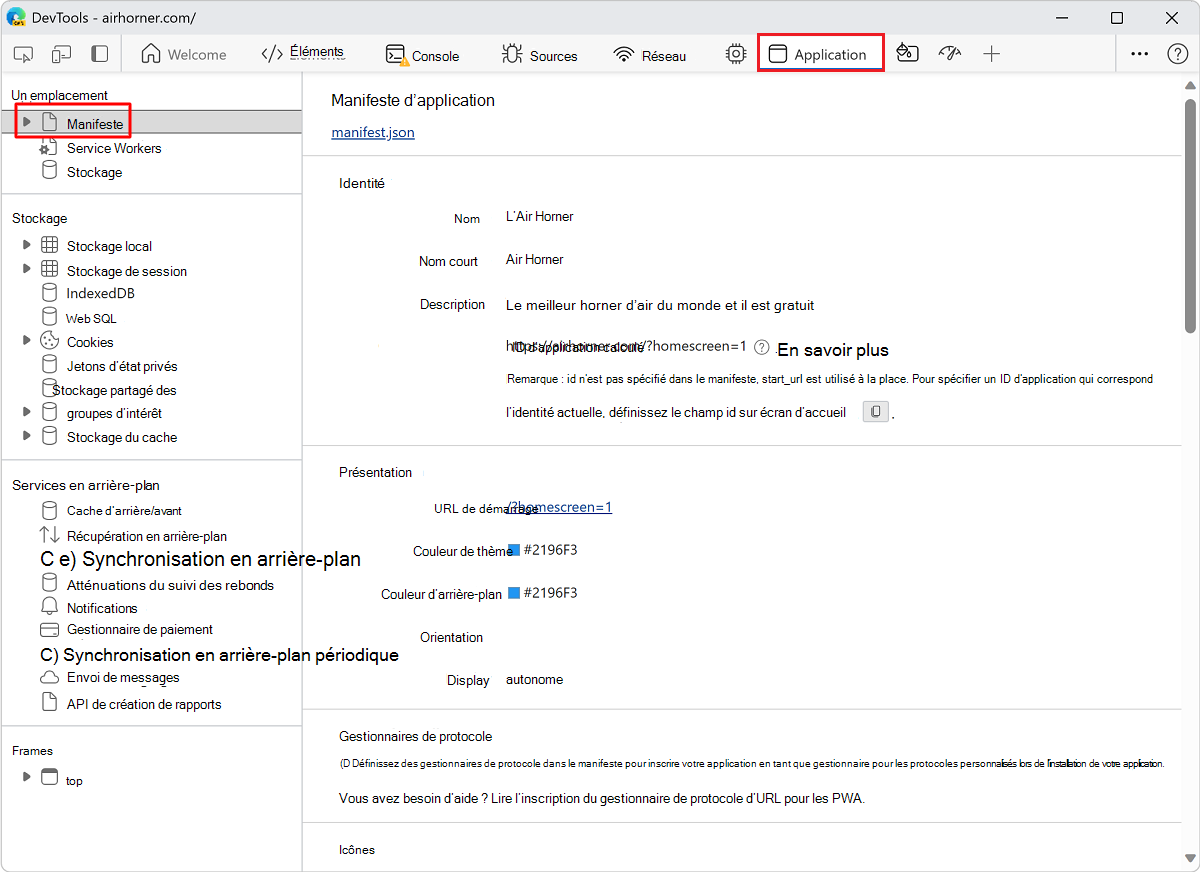The width and height of the screenshot is (1200, 872).
Task: Click the Stockage de session grid icon
Action: tap(49, 269)
